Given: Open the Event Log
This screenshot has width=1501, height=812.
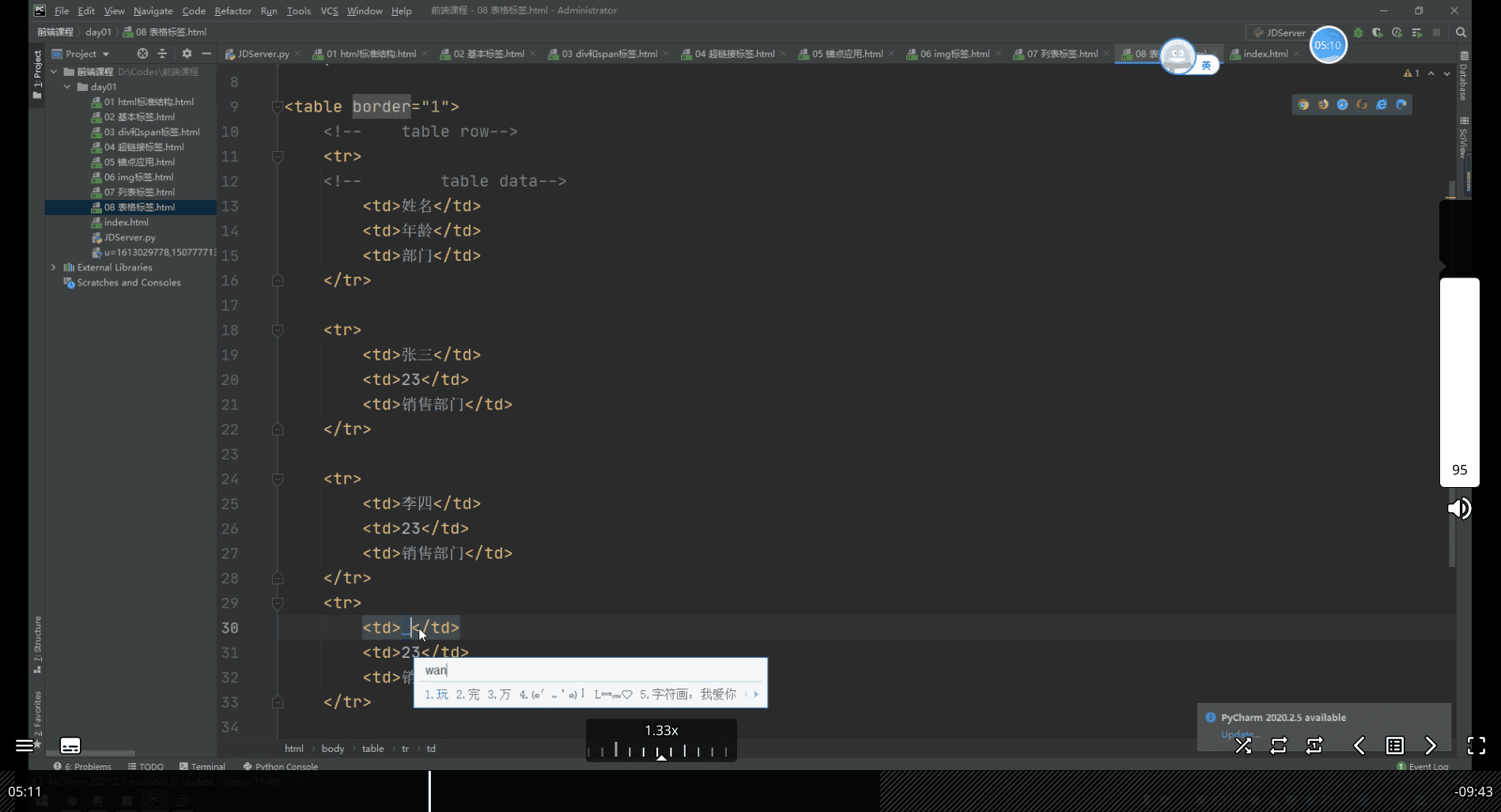Looking at the screenshot, I should point(1423,766).
